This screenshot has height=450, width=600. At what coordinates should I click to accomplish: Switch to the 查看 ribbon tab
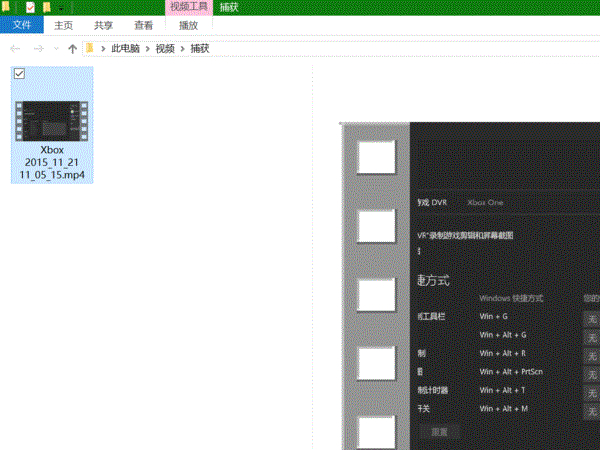click(x=143, y=25)
